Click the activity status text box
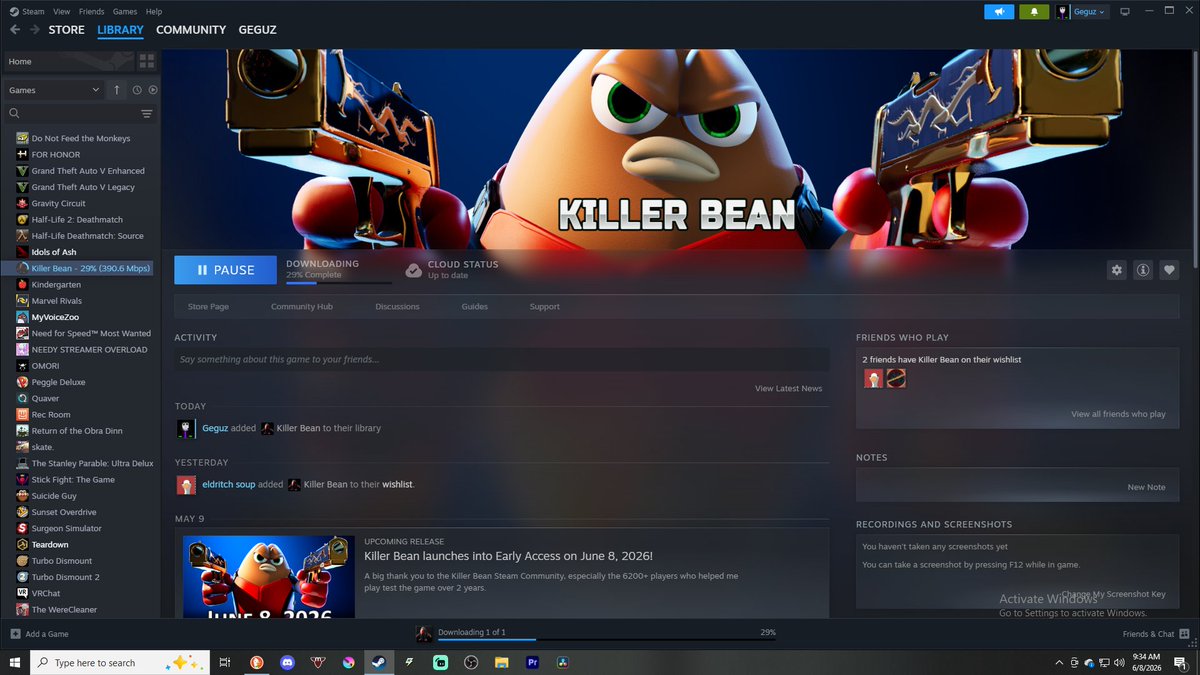1200x675 pixels. [x=502, y=359]
